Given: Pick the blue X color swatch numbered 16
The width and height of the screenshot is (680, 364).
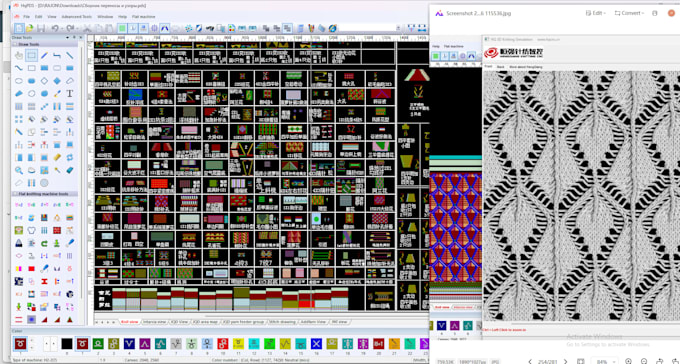Looking at the screenshot, I should 316,344.
